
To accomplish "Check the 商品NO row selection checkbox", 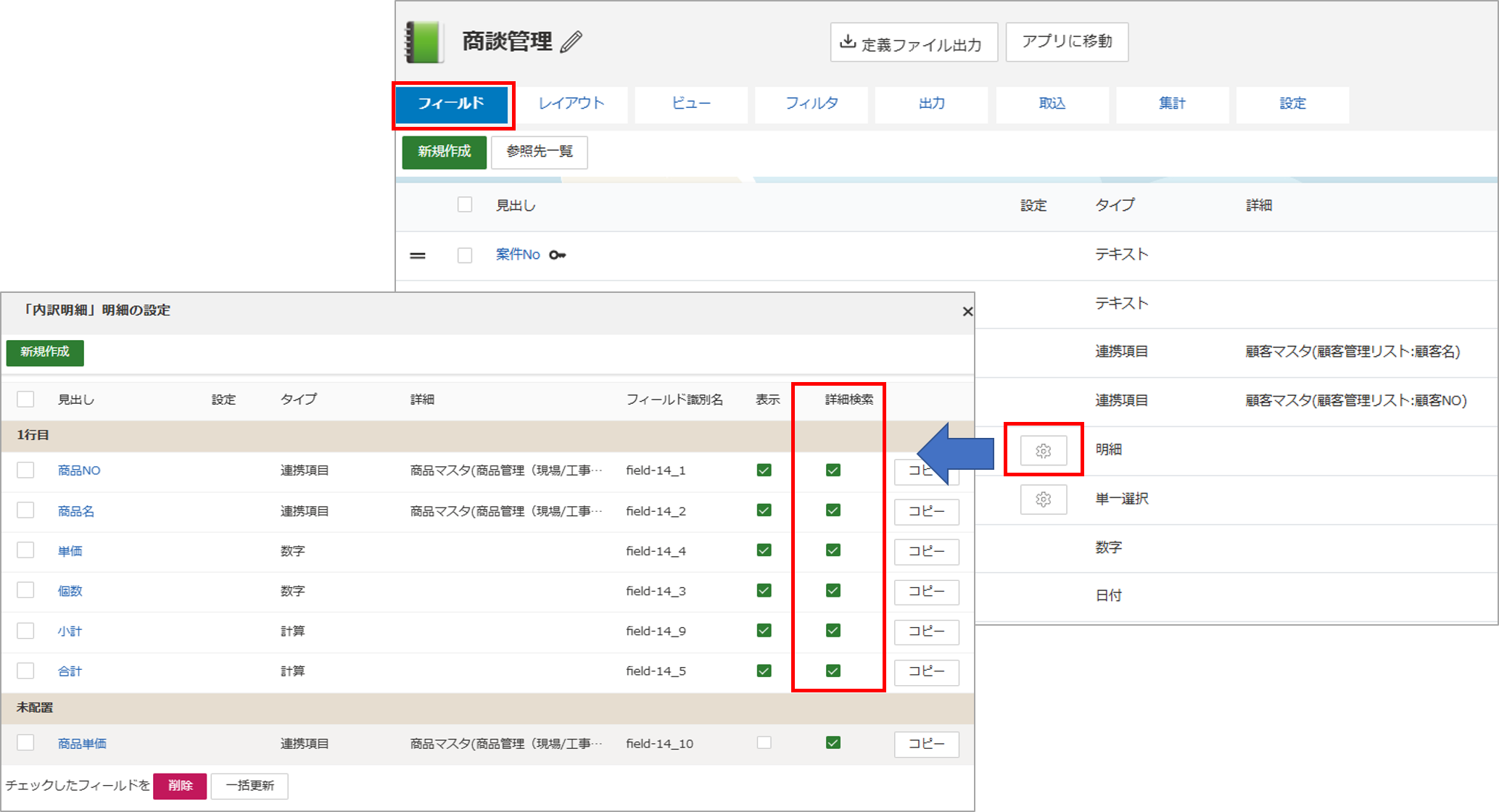I will point(26,471).
